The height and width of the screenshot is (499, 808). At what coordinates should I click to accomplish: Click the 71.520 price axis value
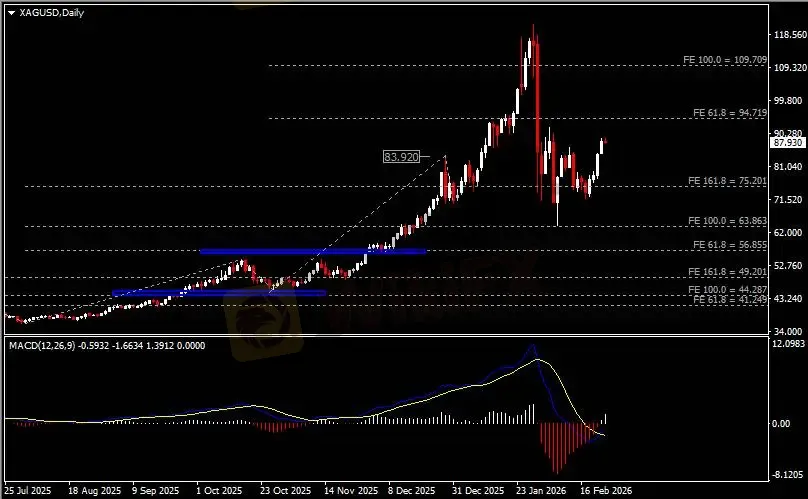[x=788, y=199]
